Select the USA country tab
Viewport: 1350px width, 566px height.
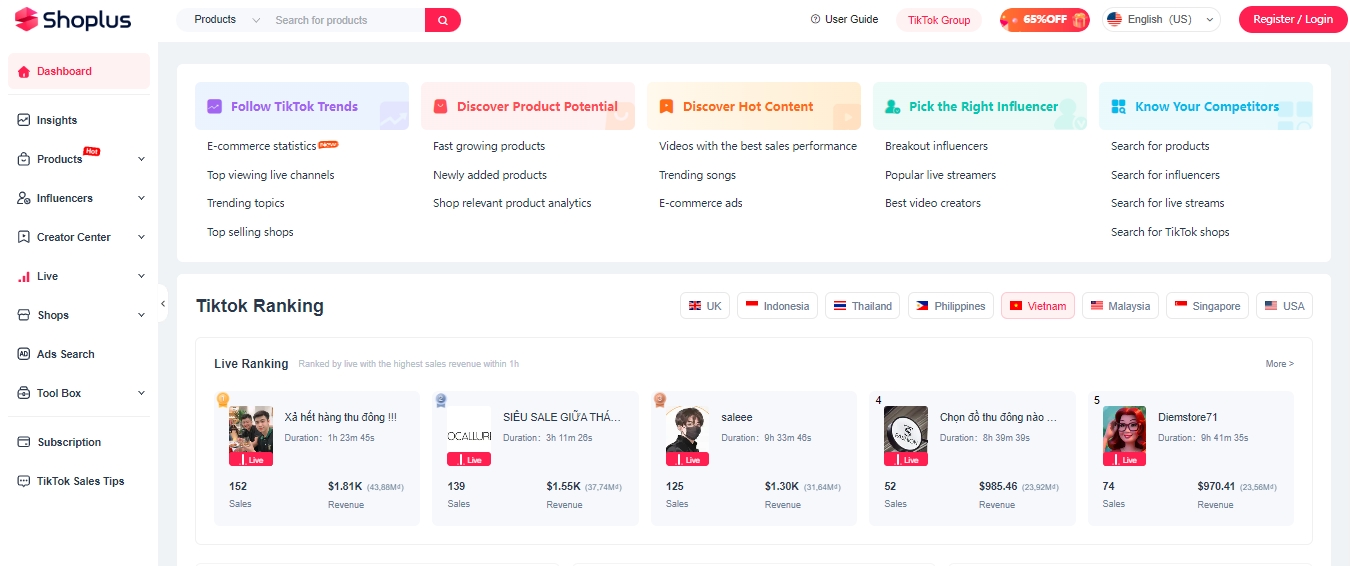(1284, 306)
